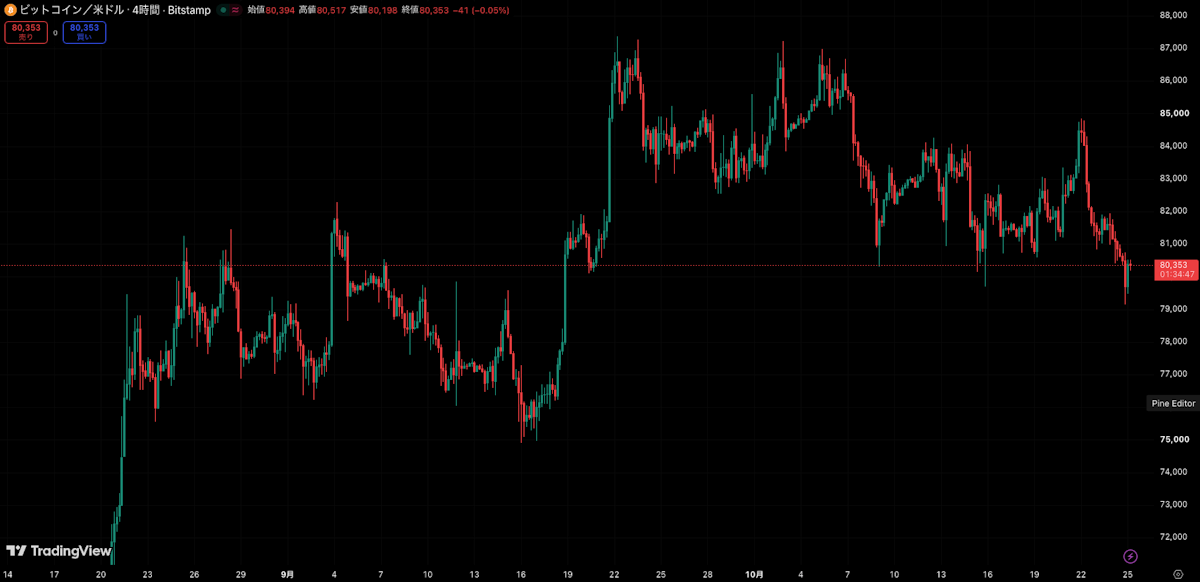Screen dimensions: 1200x582
Task: Click the green market status dot icon
Action: [222, 10]
